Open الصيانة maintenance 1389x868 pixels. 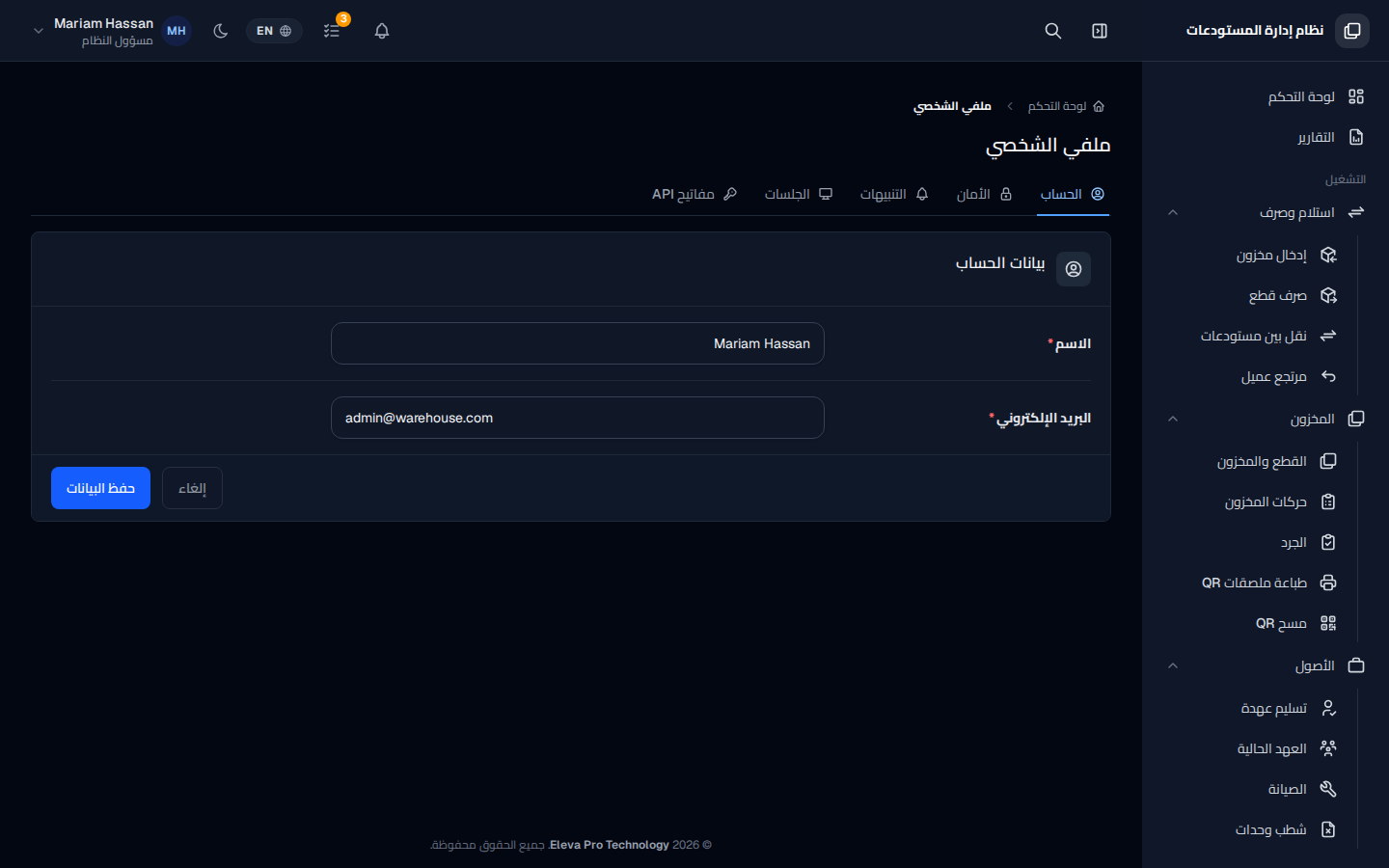tap(1252, 789)
